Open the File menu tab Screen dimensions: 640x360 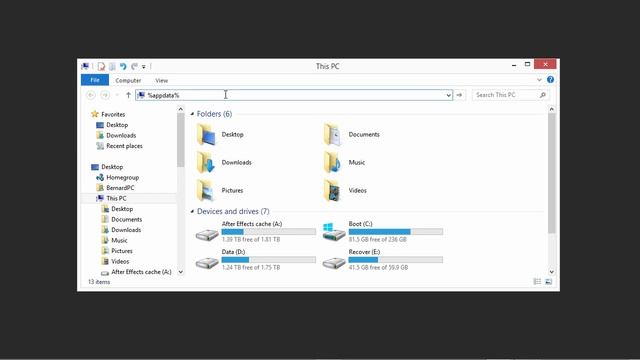pos(95,80)
